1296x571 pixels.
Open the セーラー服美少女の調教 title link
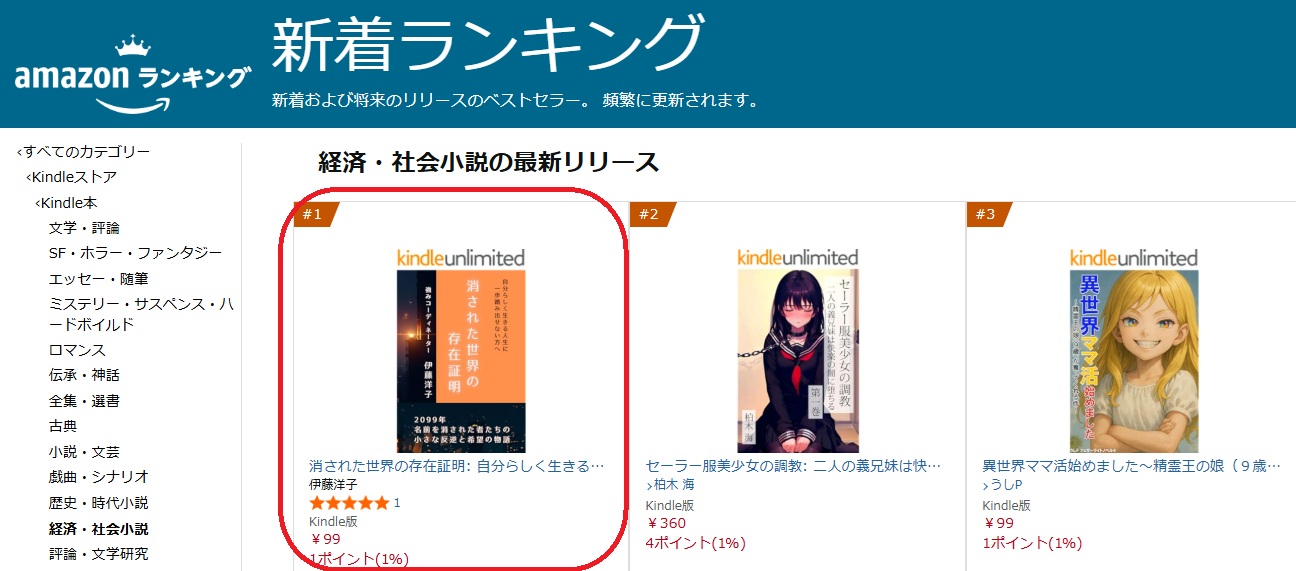tap(794, 466)
